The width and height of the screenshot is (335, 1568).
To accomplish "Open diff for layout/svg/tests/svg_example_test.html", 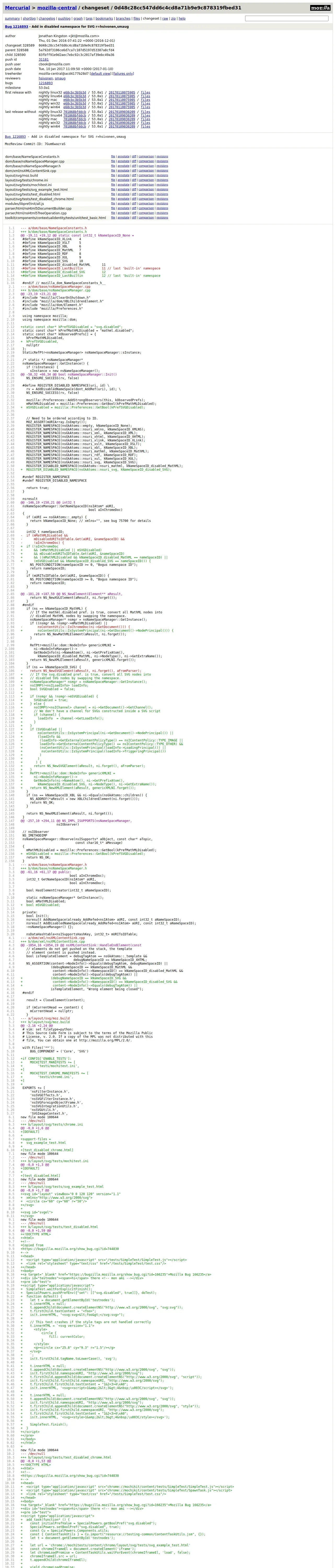I will [134, 189].
